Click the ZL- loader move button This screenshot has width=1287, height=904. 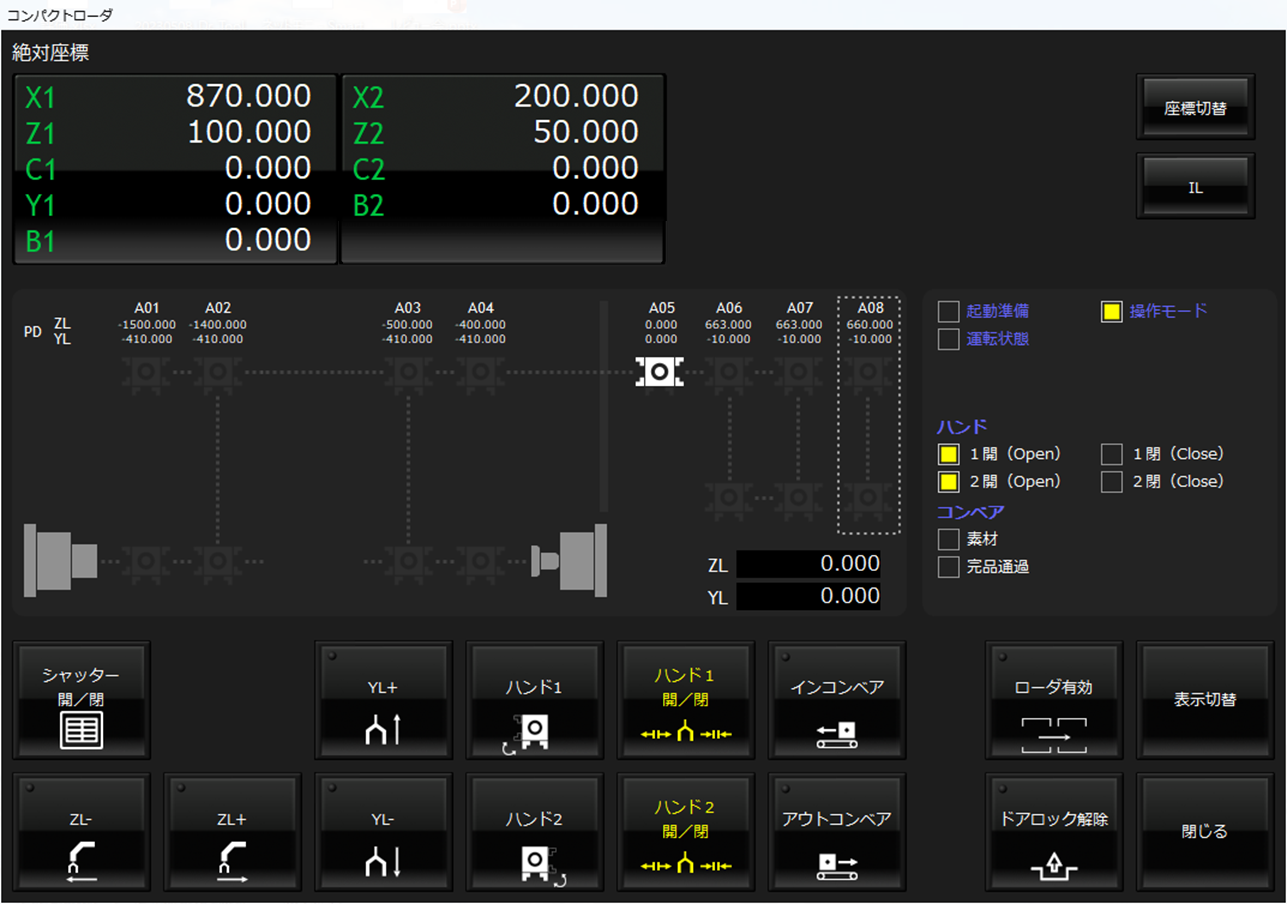(x=82, y=832)
